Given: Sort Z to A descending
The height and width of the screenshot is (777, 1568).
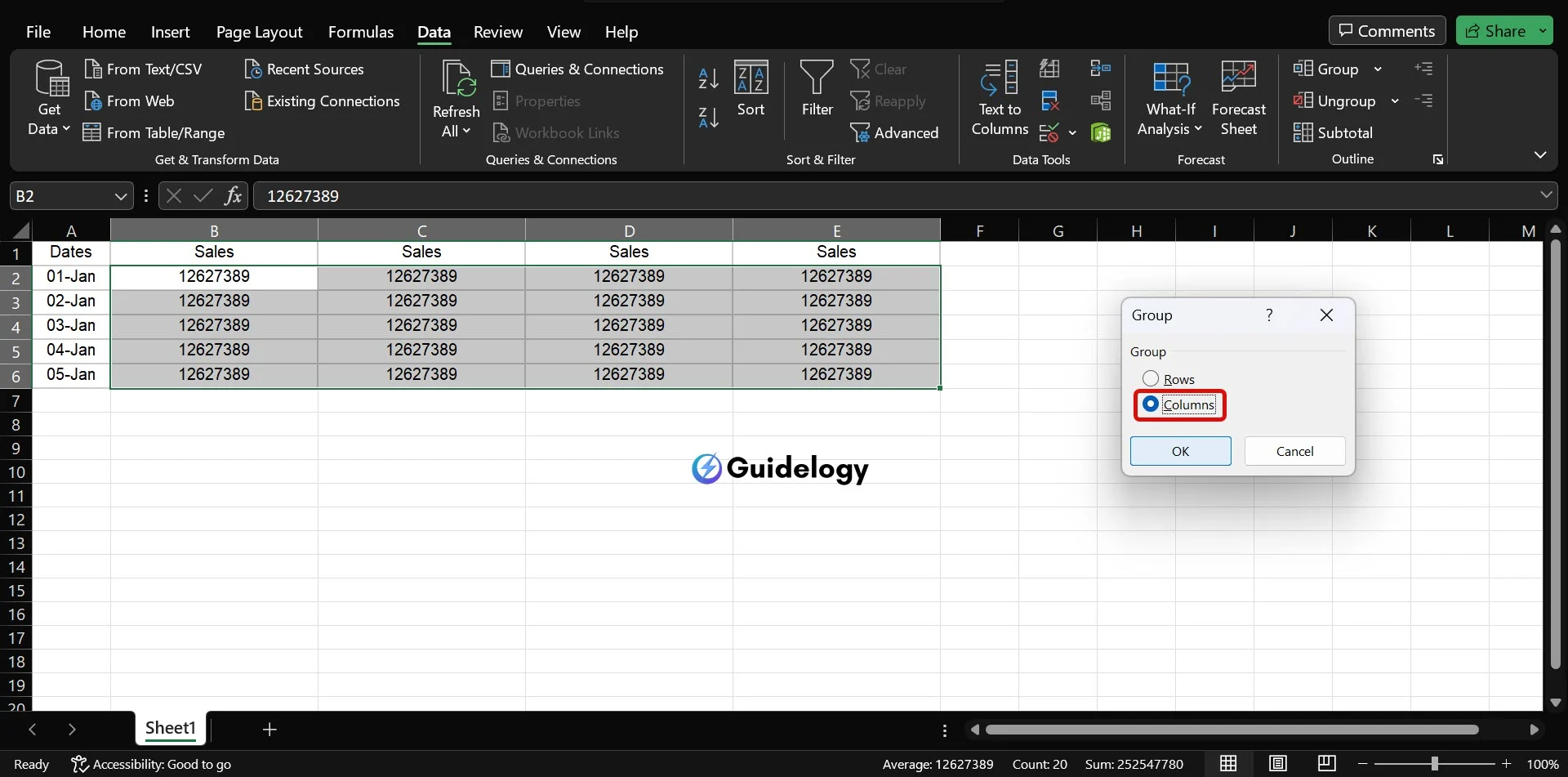Looking at the screenshot, I should click(x=708, y=118).
